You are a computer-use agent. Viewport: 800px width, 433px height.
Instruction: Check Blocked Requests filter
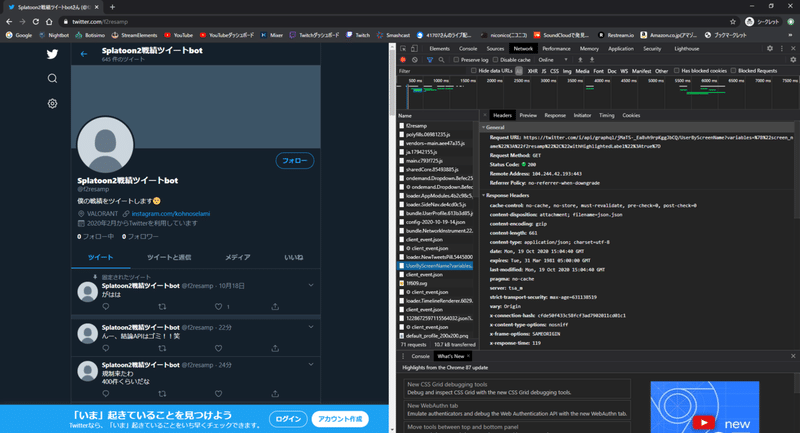point(733,71)
